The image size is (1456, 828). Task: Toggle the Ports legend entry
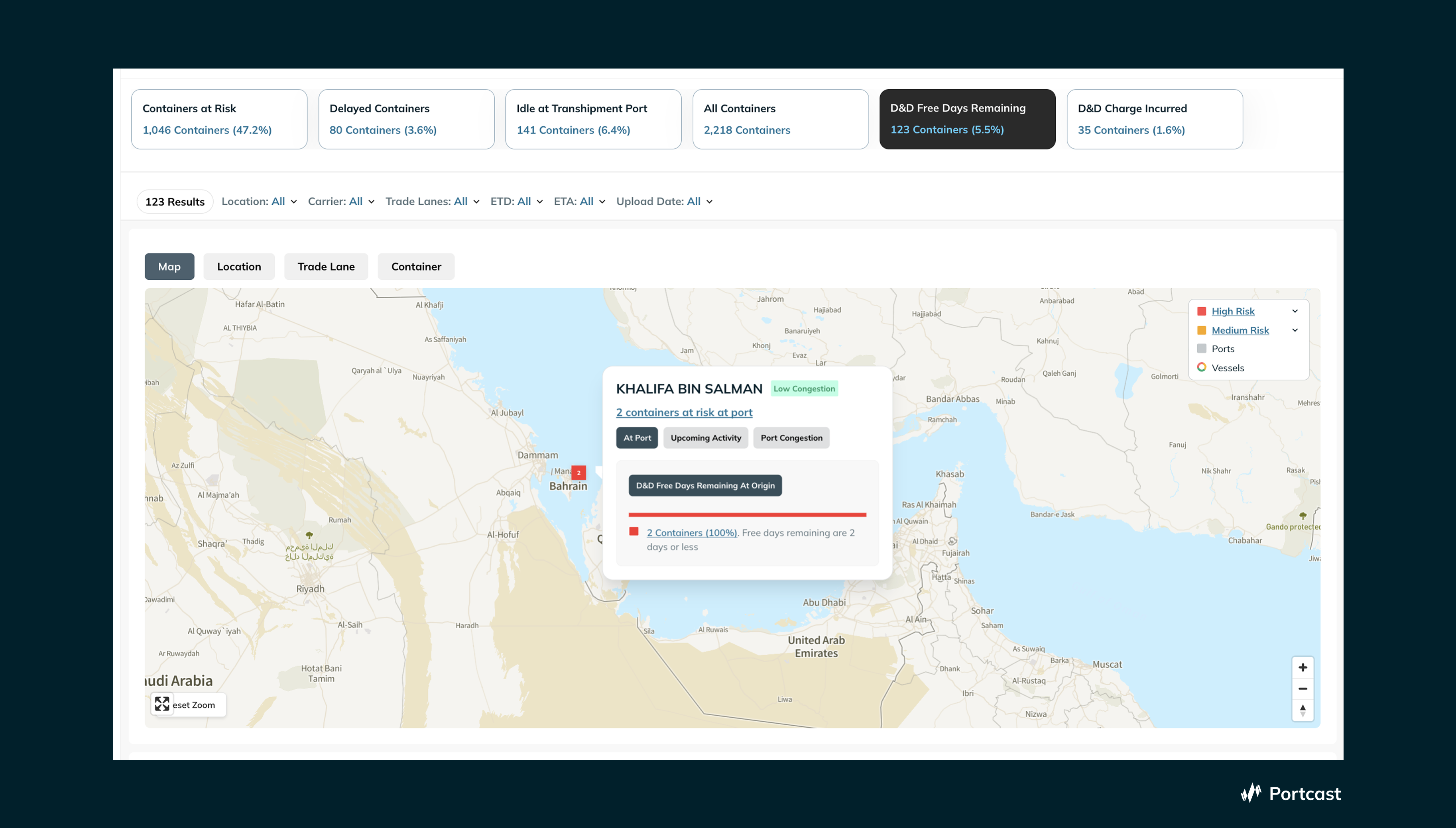pos(1223,349)
